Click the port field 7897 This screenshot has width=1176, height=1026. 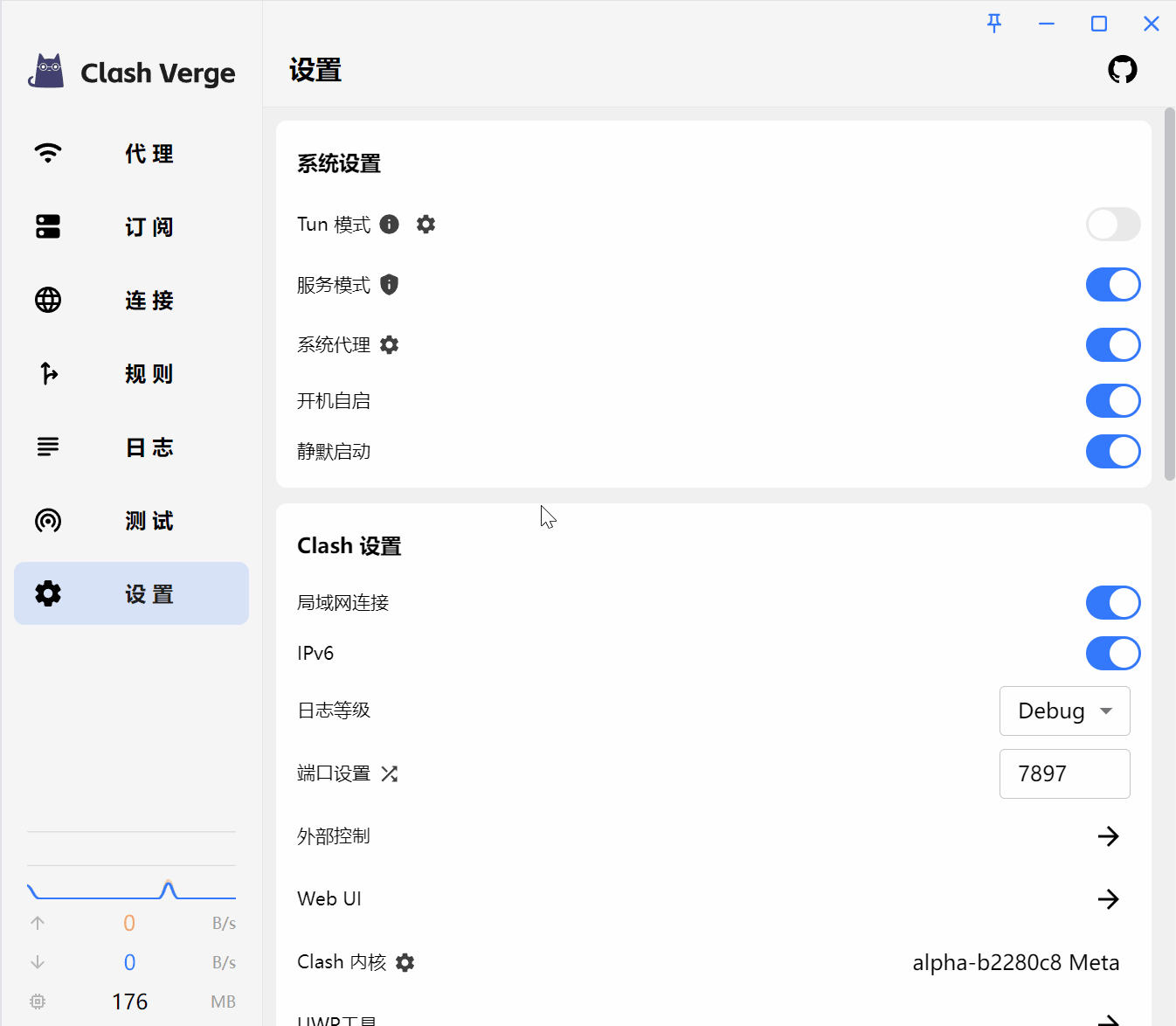(1065, 773)
